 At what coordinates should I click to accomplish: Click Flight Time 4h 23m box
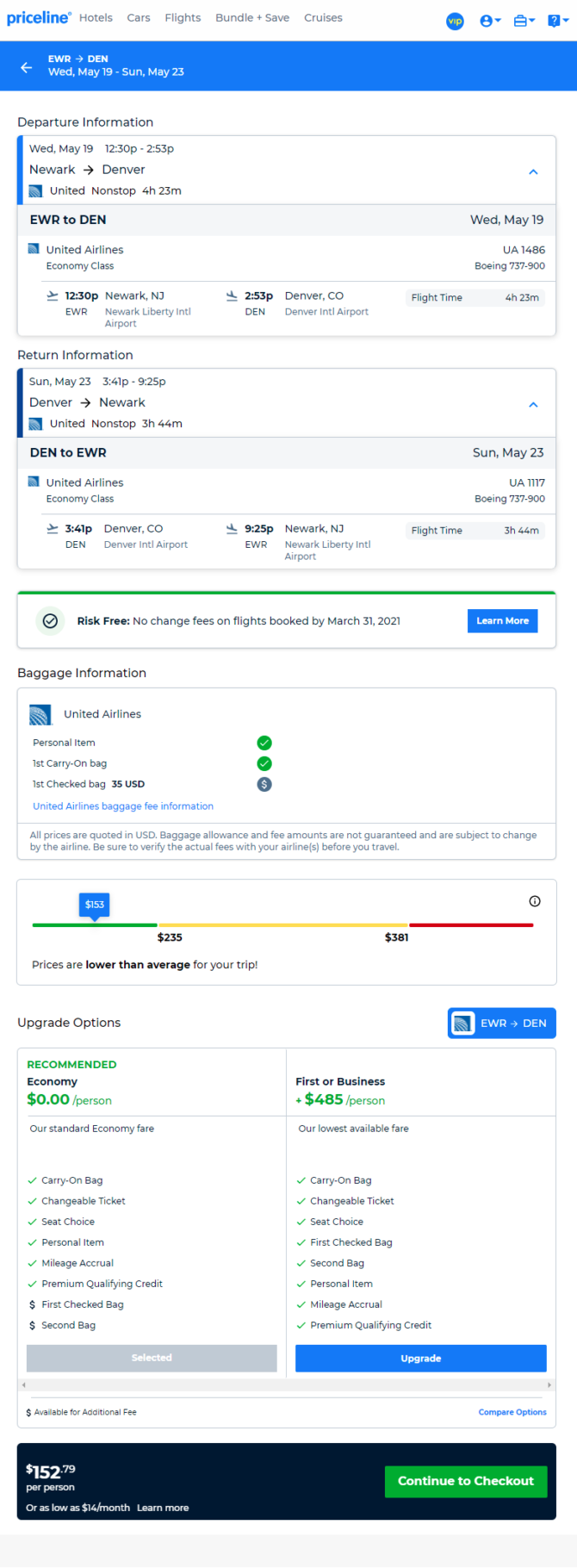point(475,297)
